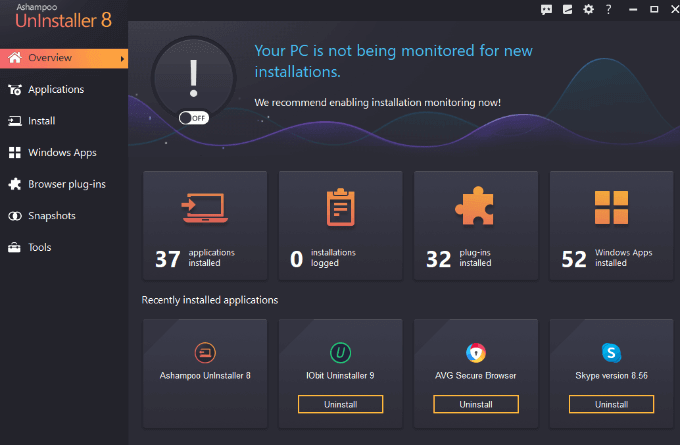680x445 pixels.
Task: Click the Ashampoo UnInstaller 8 app icon
Action: pyautogui.click(x=205, y=353)
